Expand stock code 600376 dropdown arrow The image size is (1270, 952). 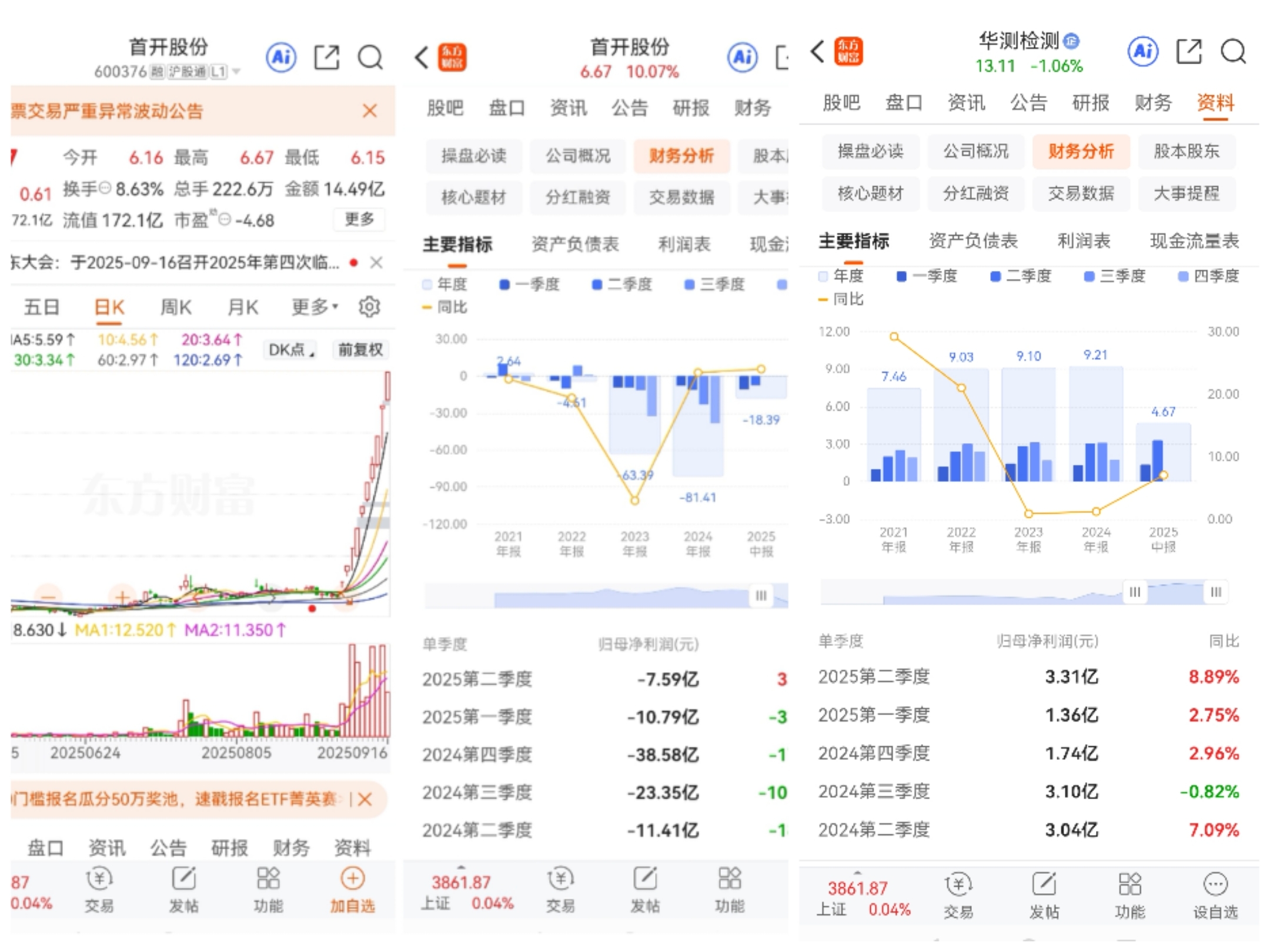(236, 72)
